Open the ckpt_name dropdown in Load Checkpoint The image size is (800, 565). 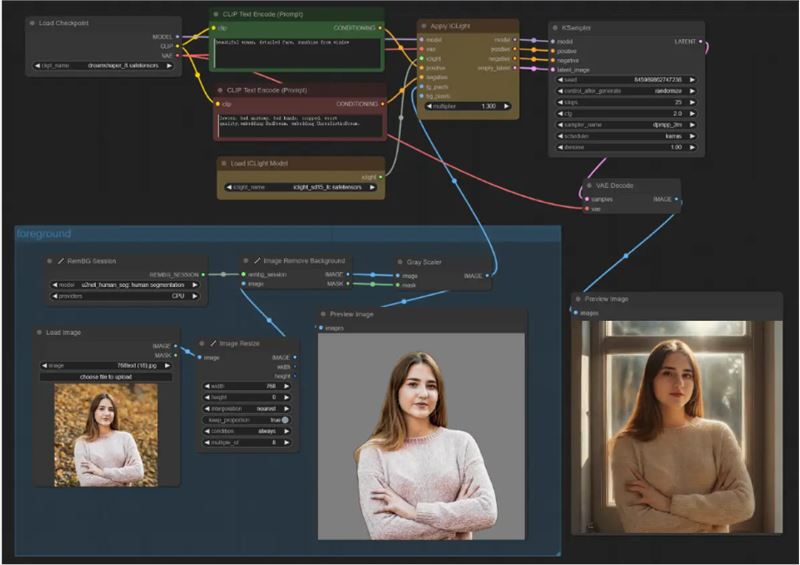click(x=103, y=66)
